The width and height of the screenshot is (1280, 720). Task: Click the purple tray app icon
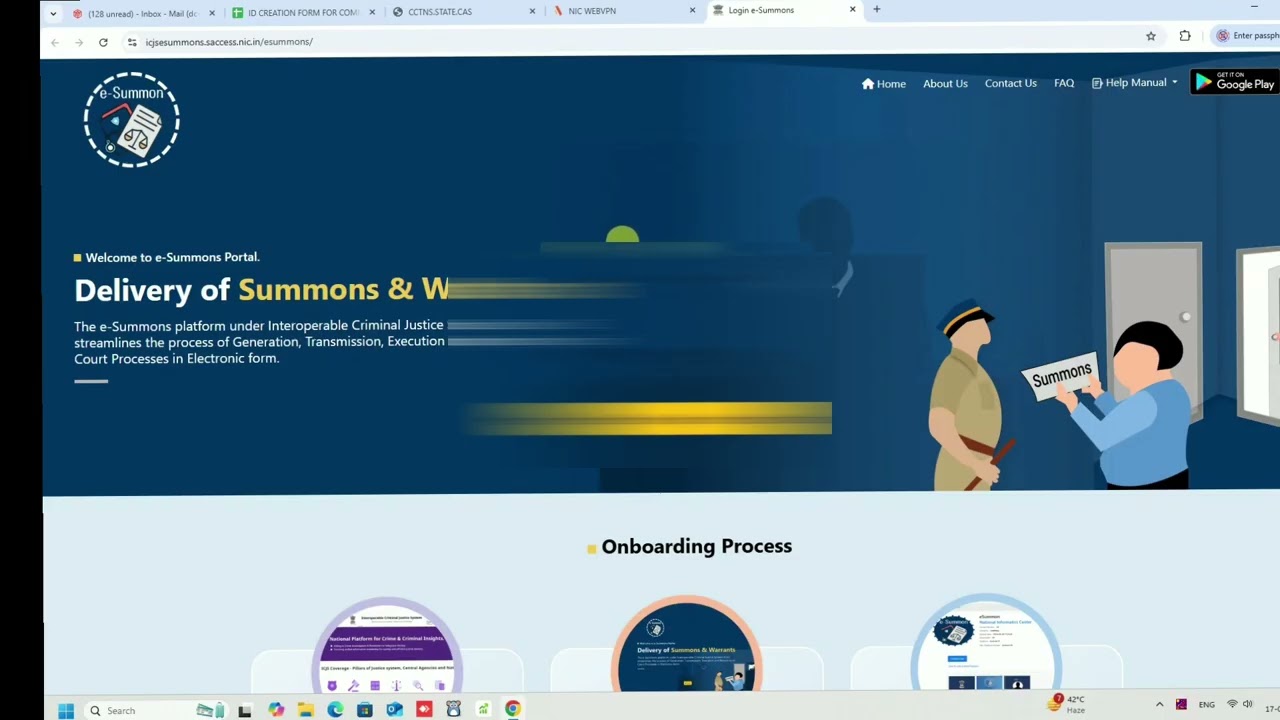1181,704
